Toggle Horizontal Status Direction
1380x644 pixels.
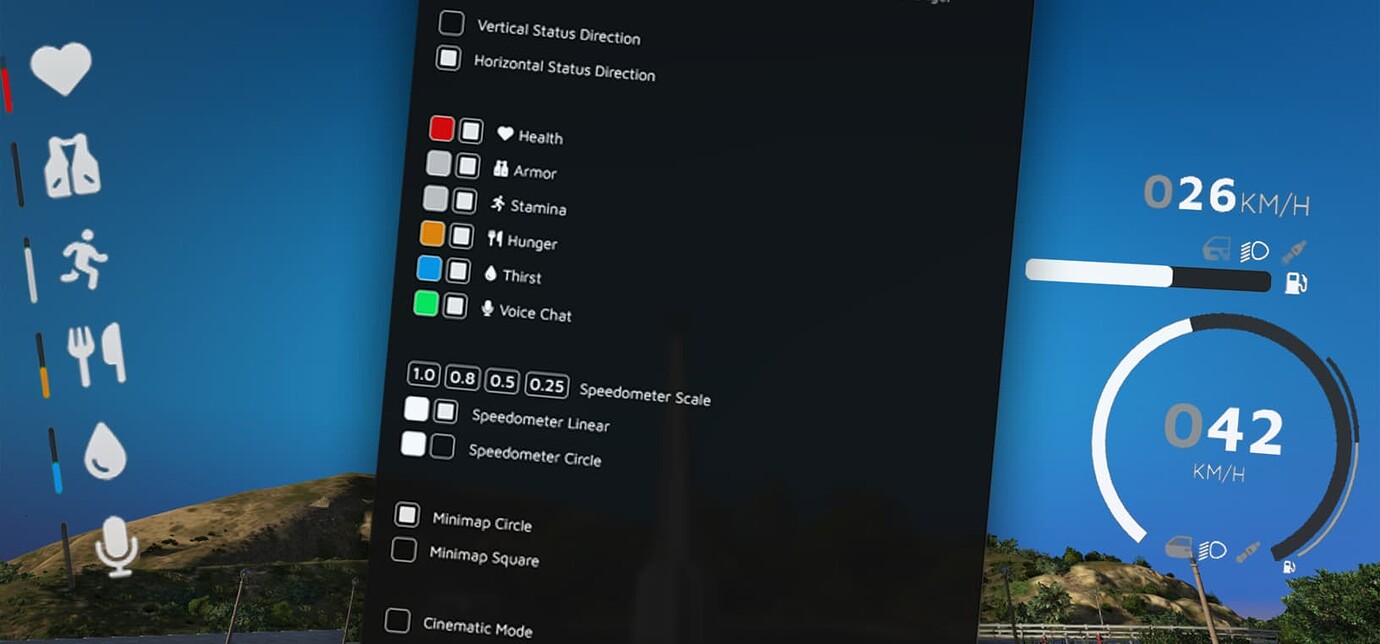tap(448, 58)
